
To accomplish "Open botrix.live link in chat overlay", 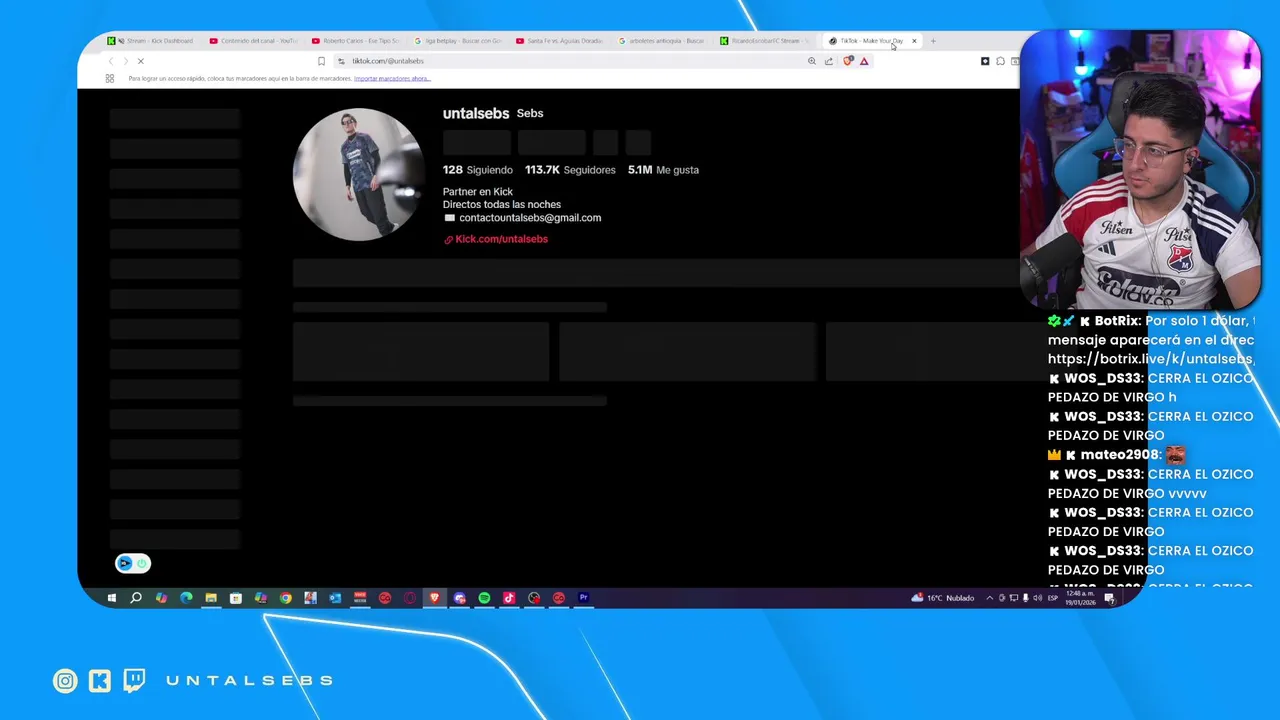I will click(x=1150, y=359).
